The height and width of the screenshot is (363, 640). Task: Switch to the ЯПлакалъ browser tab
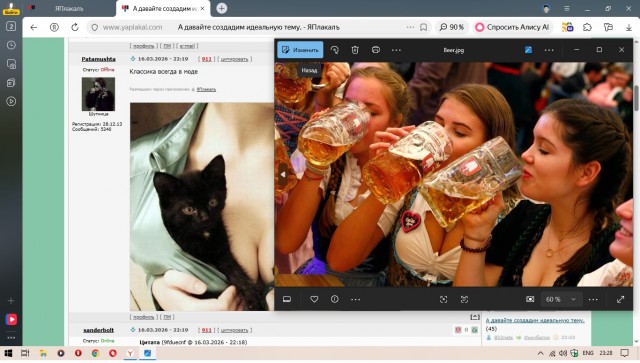(69, 8)
